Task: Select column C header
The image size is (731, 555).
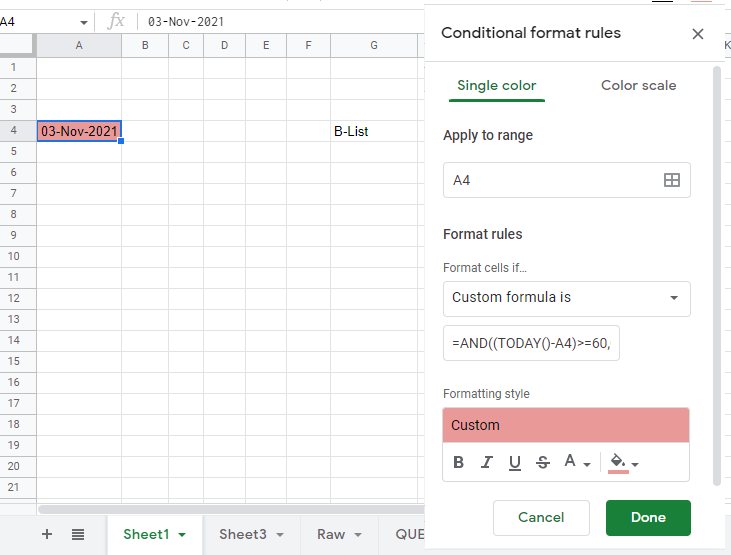Action: 186,45
